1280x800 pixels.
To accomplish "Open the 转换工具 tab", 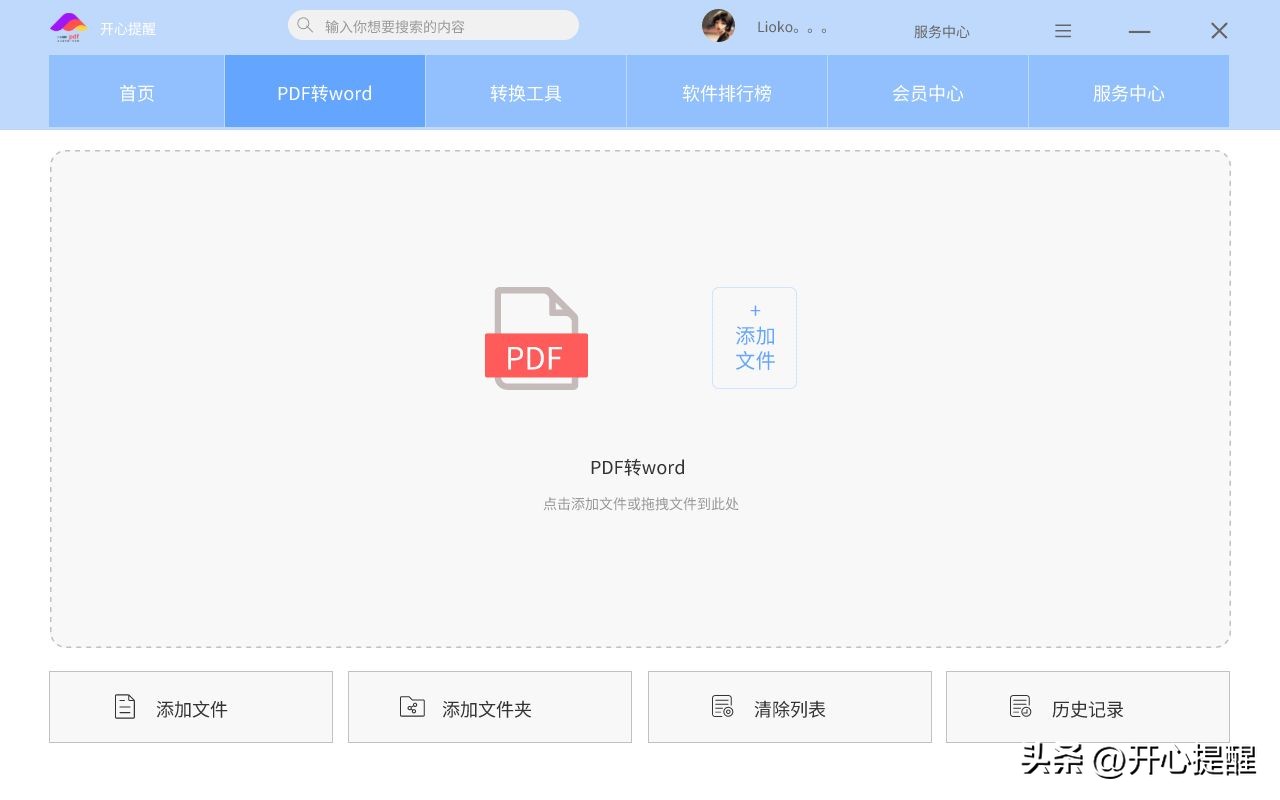I will click(x=525, y=92).
